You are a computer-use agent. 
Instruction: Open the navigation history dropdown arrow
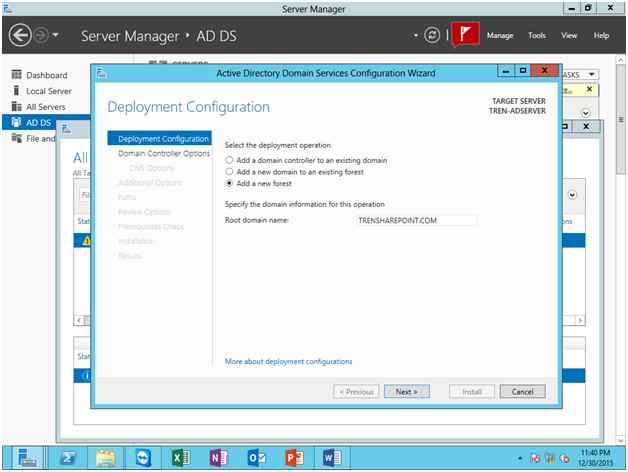[x=56, y=35]
